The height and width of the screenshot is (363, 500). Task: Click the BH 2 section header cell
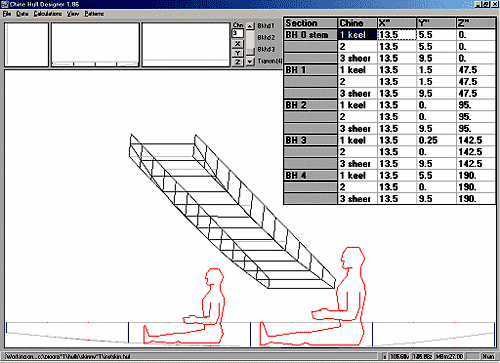[x=310, y=105]
